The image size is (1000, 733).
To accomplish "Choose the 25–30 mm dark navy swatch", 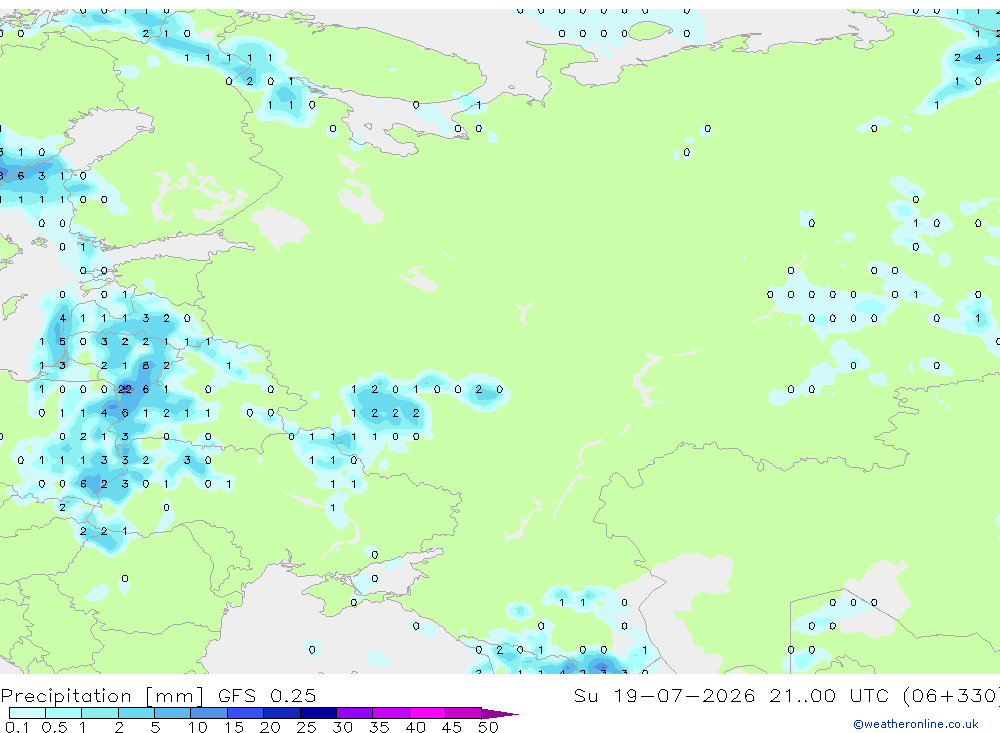I will pos(318,713).
